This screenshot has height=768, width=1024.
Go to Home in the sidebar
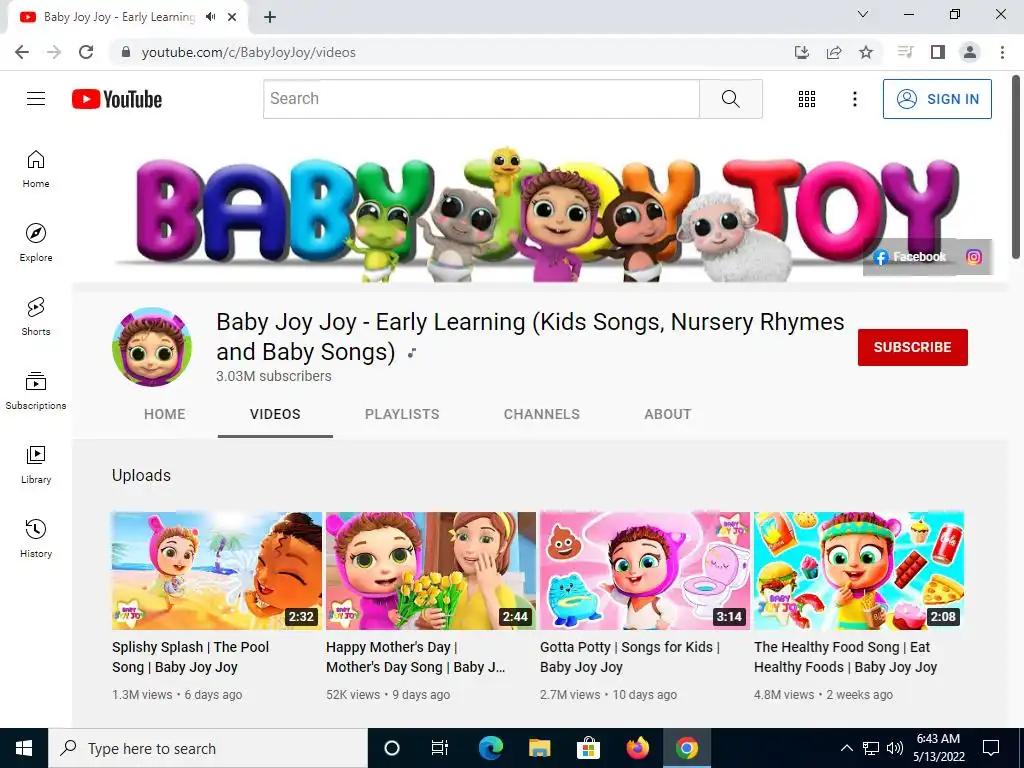[x=36, y=168]
